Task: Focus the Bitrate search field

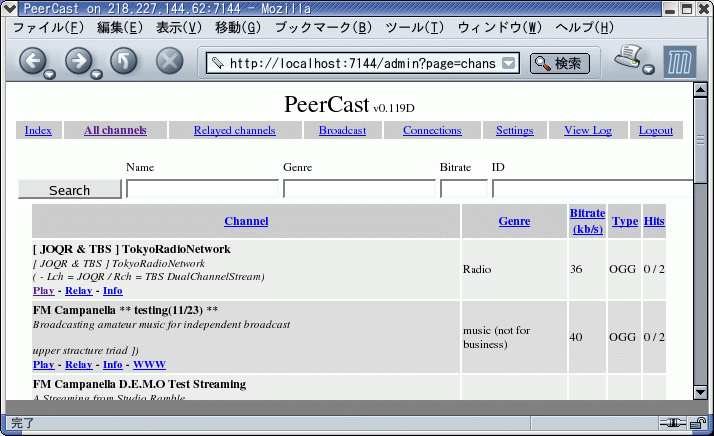Action: [x=464, y=189]
